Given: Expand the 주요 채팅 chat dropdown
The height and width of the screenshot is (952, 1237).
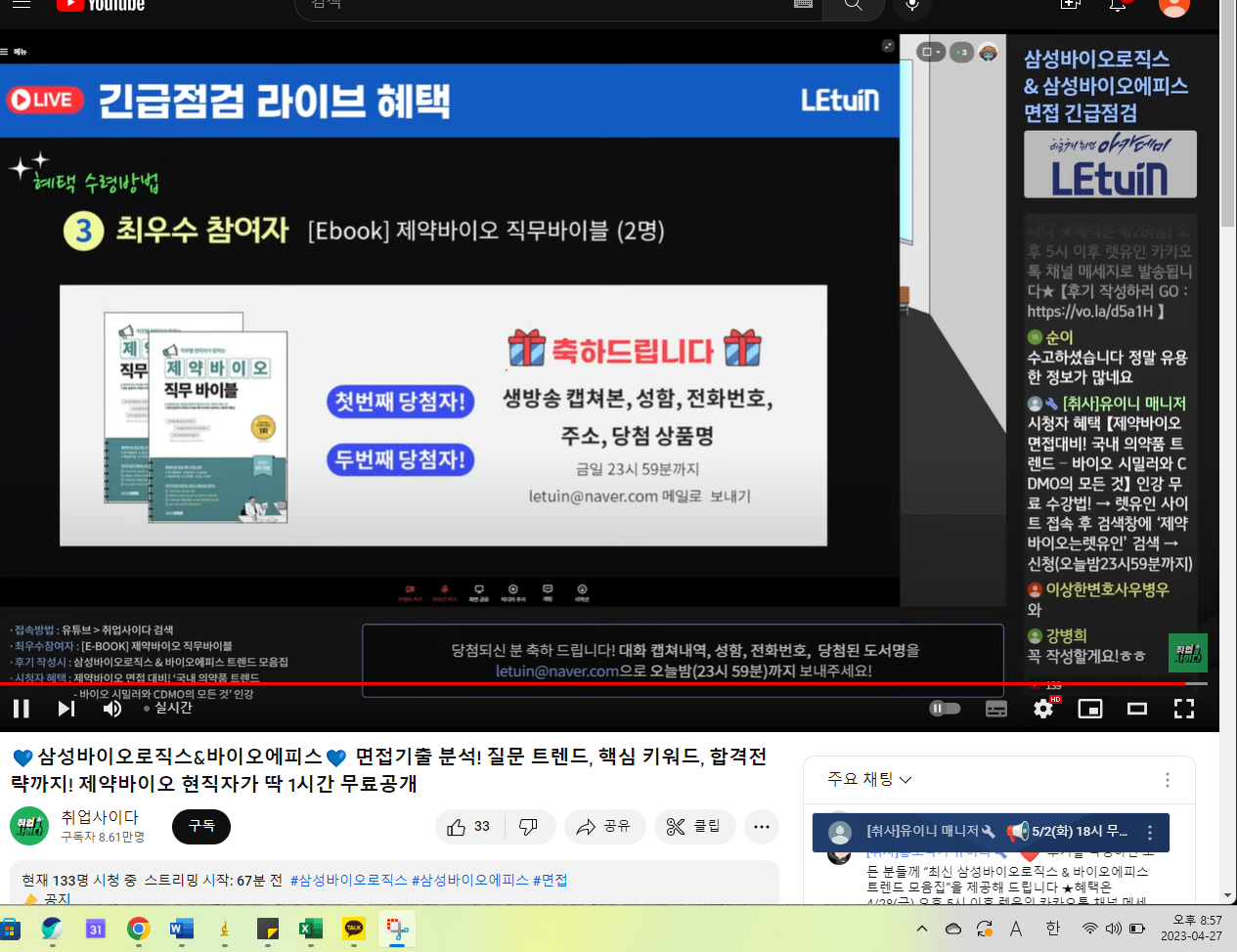Looking at the screenshot, I should pos(869,779).
